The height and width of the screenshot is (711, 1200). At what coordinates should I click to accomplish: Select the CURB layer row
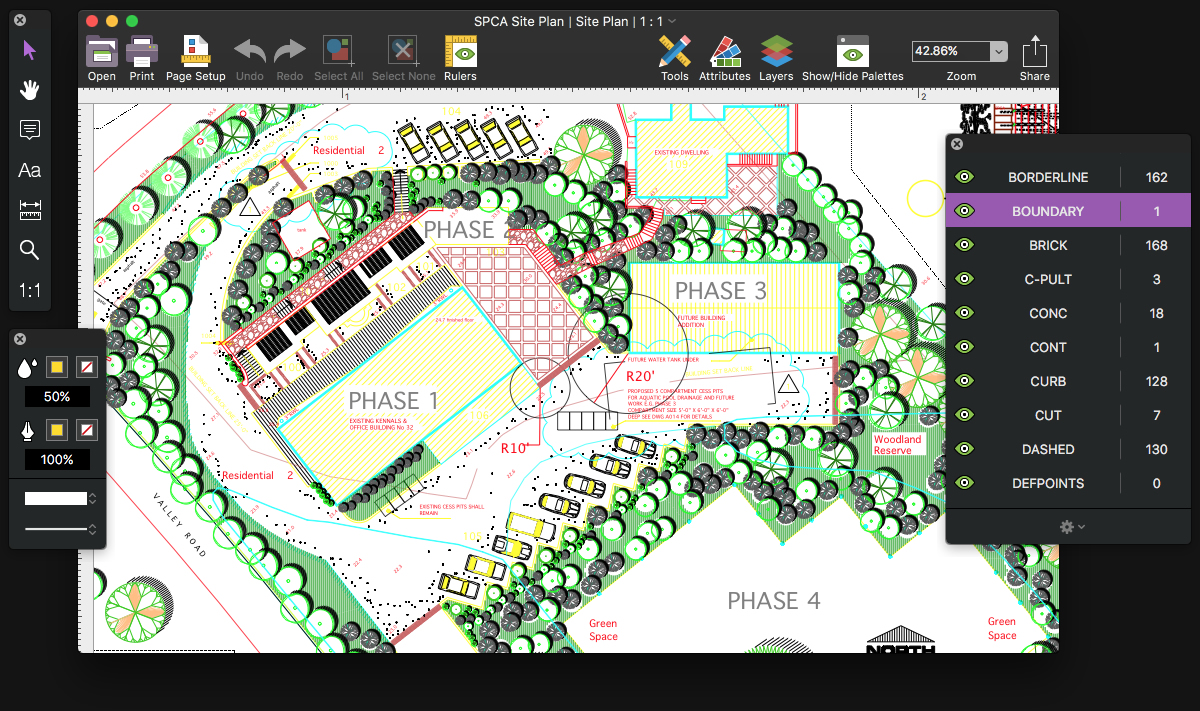[1047, 381]
